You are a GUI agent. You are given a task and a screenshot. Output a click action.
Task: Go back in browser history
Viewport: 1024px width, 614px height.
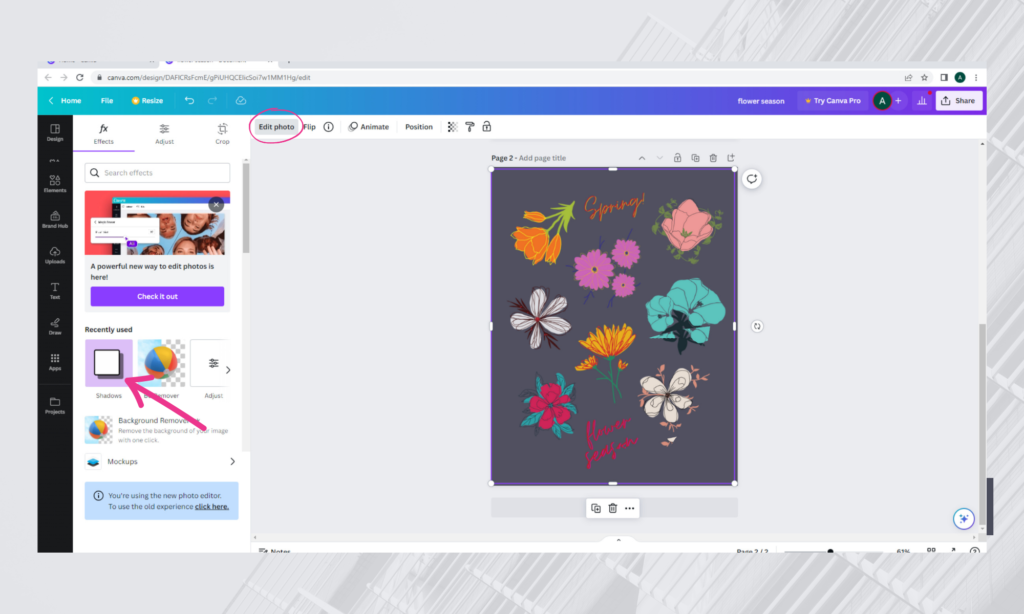coord(48,77)
